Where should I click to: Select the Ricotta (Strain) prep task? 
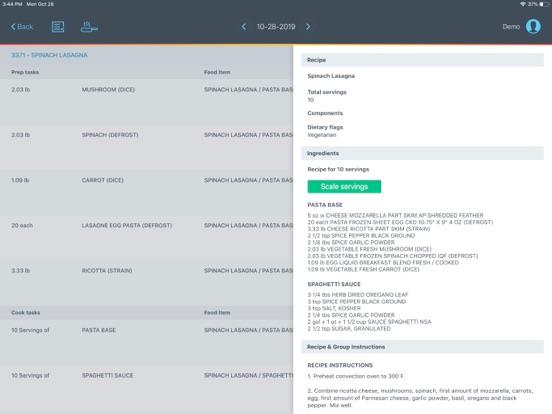(146, 283)
